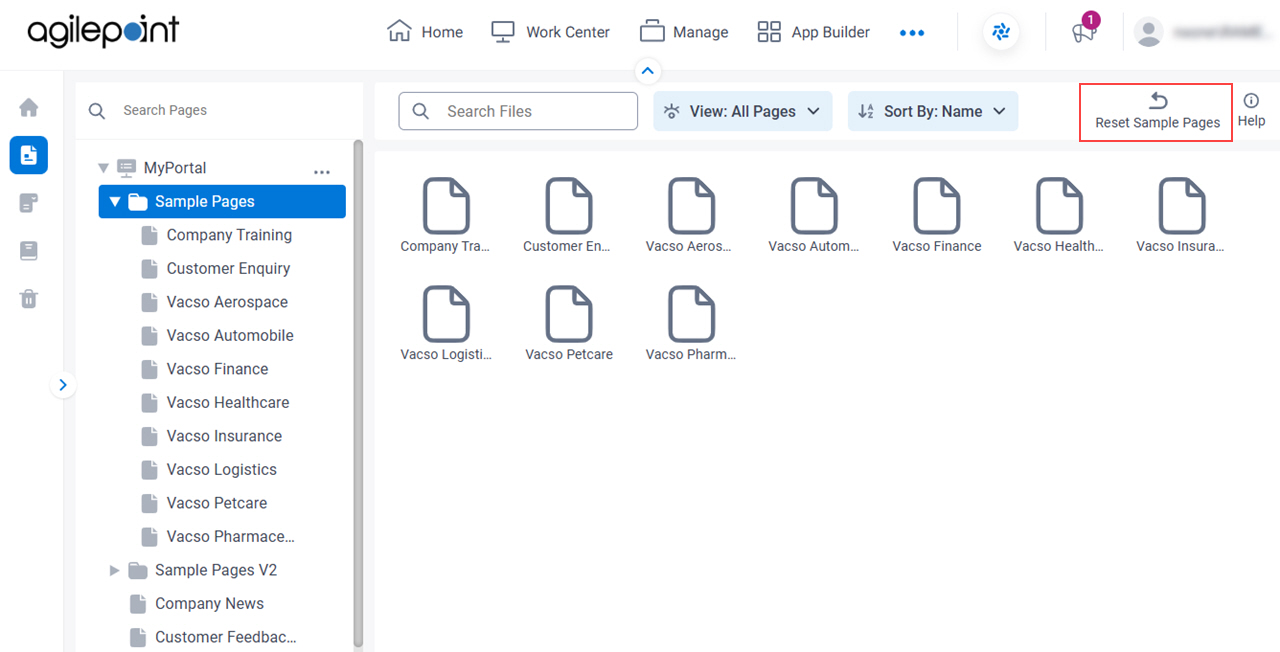Select Company Training in tree
The width and height of the screenshot is (1280, 652).
point(229,235)
